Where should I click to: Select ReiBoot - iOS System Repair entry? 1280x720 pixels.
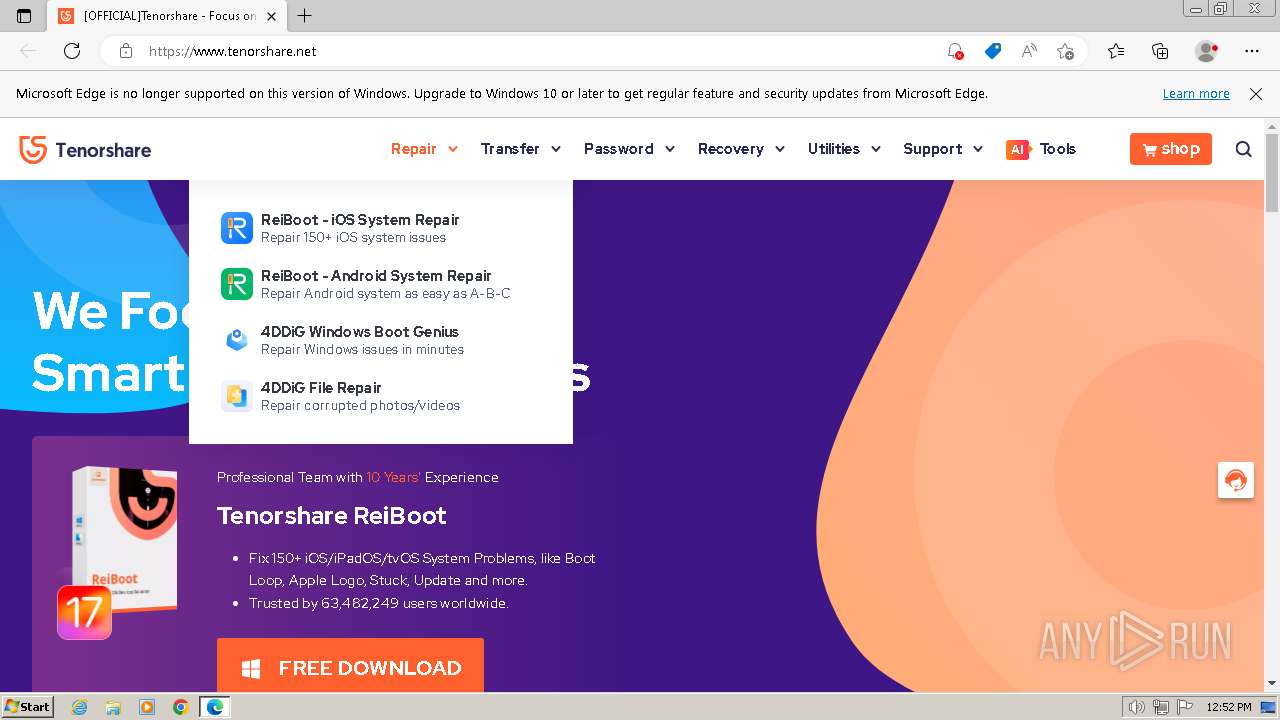pyautogui.click(x=380, y=228)
